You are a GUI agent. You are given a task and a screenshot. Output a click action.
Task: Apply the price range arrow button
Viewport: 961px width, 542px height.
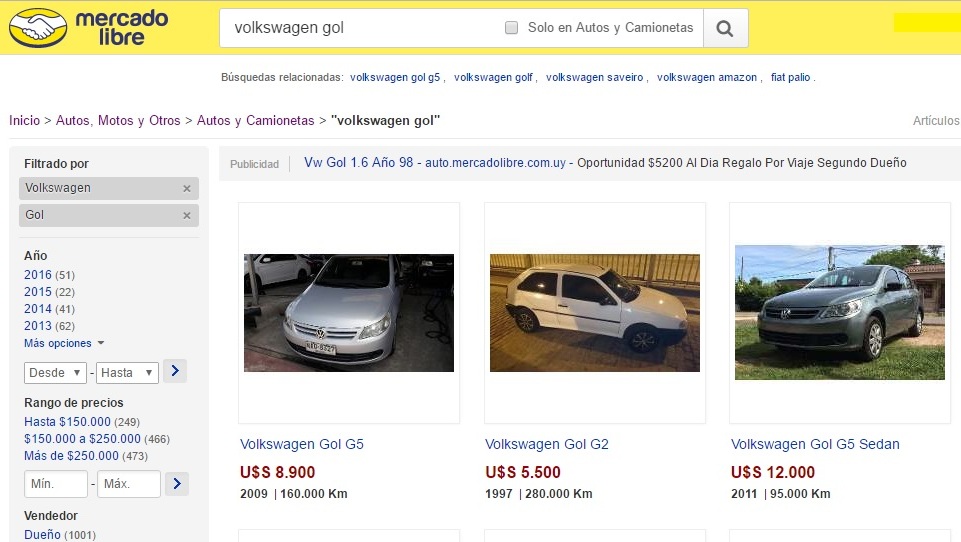coord(177,484)
